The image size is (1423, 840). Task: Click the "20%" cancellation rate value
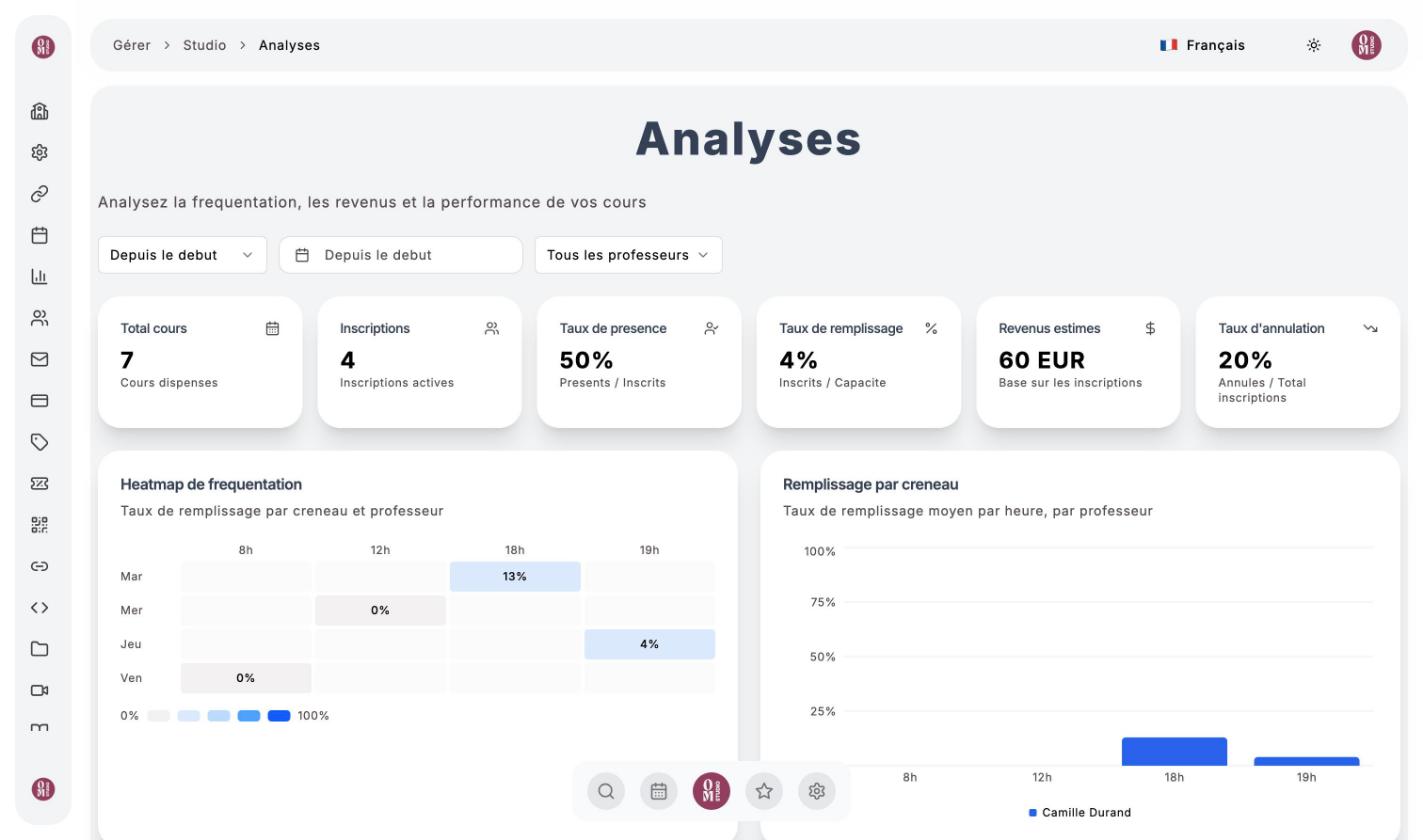point(1245,360)
